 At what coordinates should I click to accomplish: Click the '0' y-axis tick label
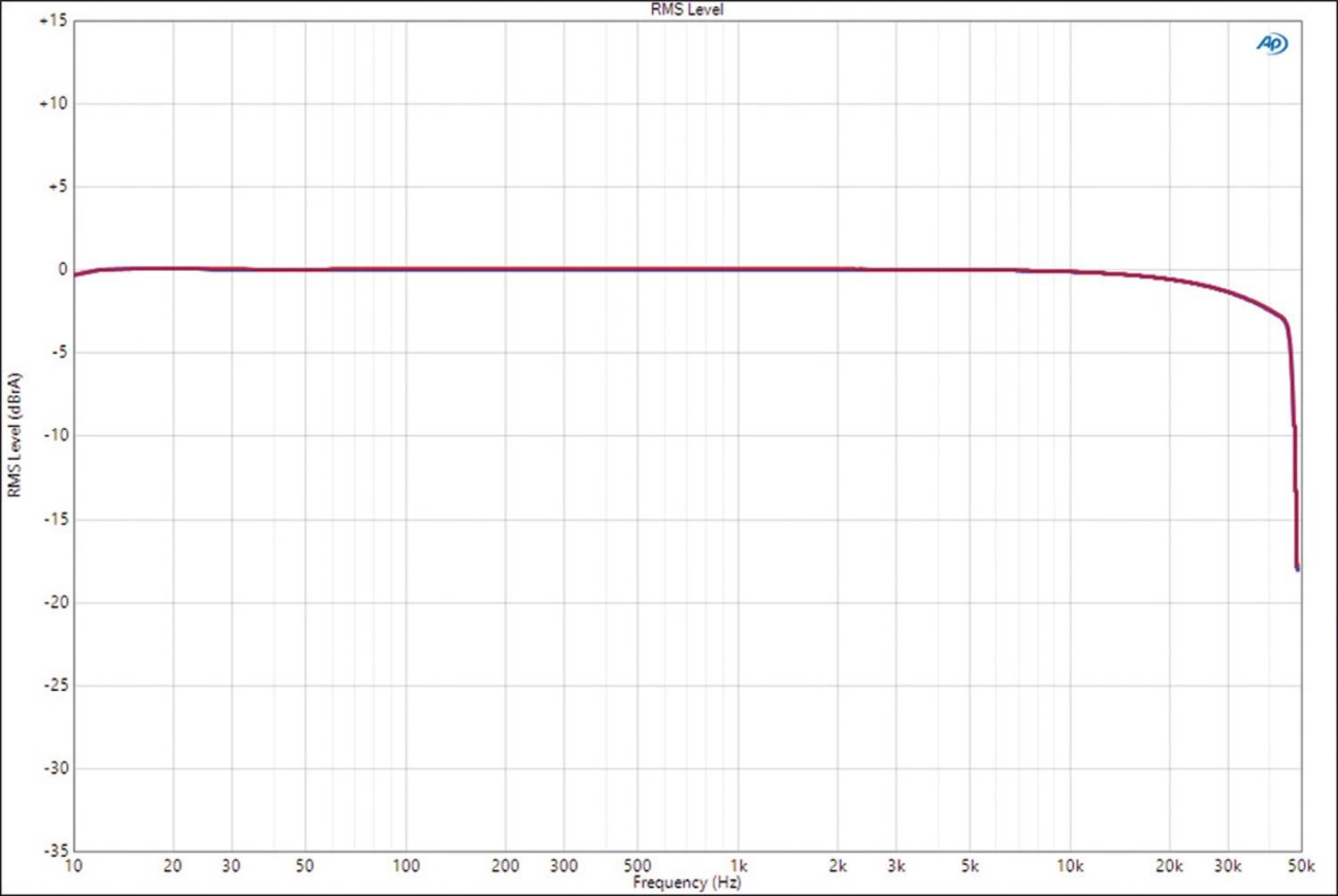click(62, 269)
